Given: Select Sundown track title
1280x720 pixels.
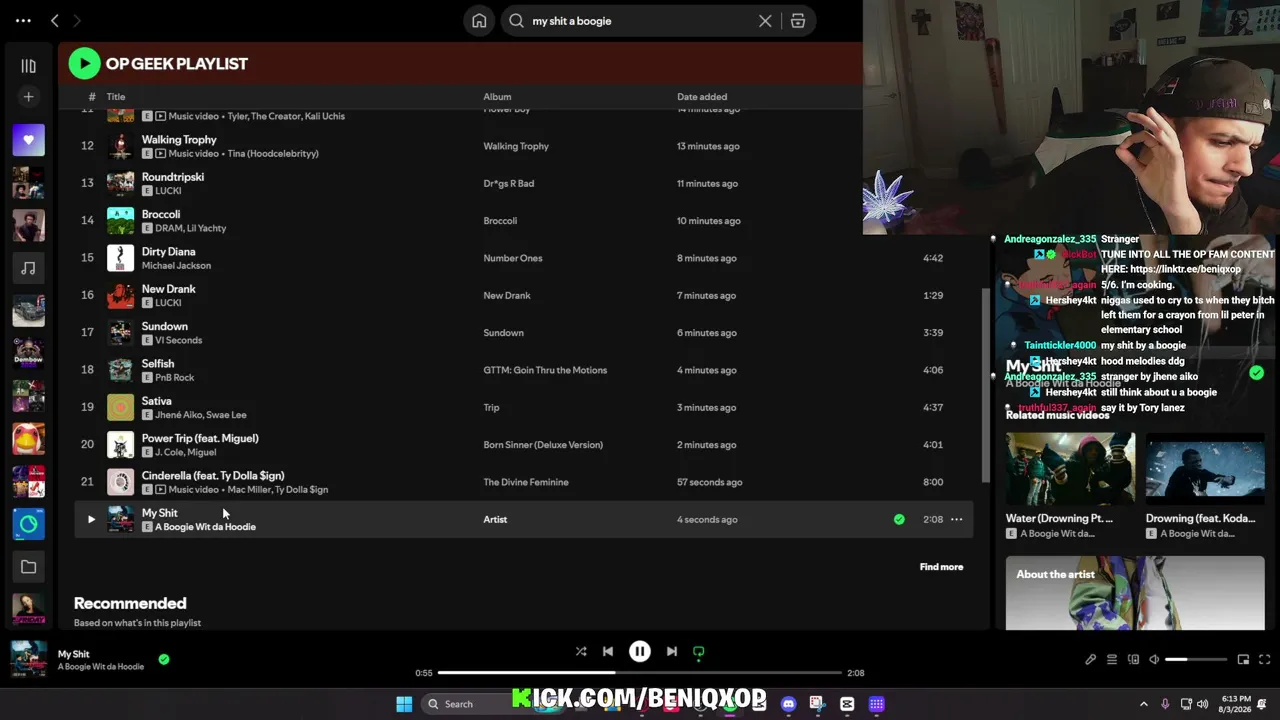Looking at the screenshot, I should (165, 326).
